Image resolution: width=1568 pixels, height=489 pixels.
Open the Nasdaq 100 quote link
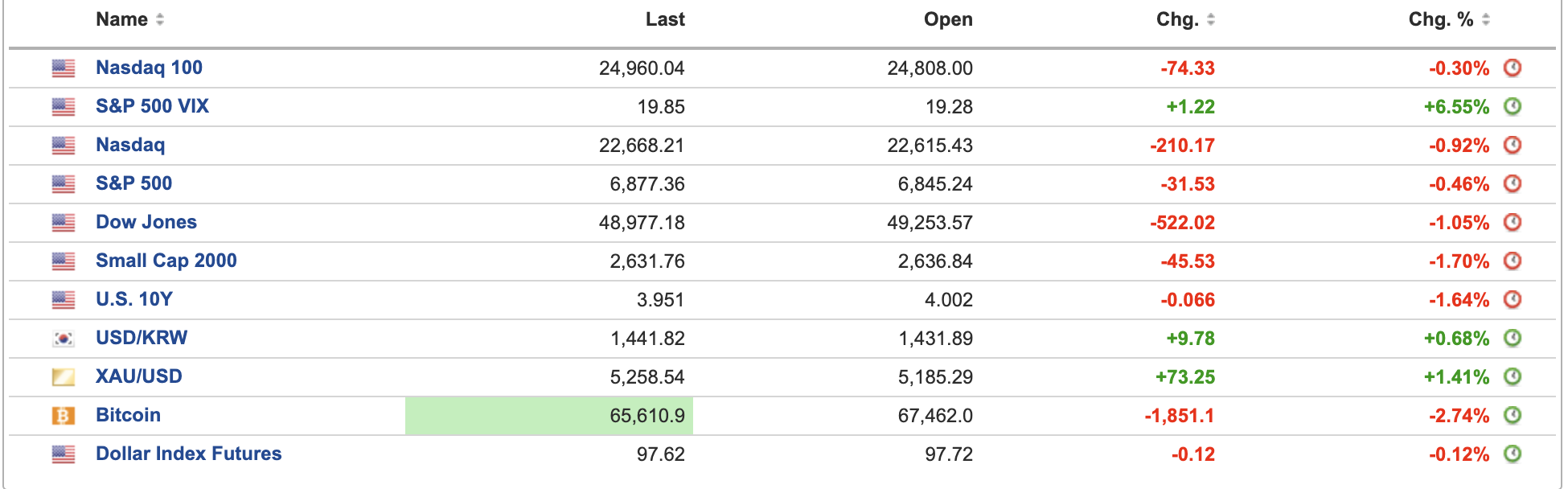(x=149, y=68)
